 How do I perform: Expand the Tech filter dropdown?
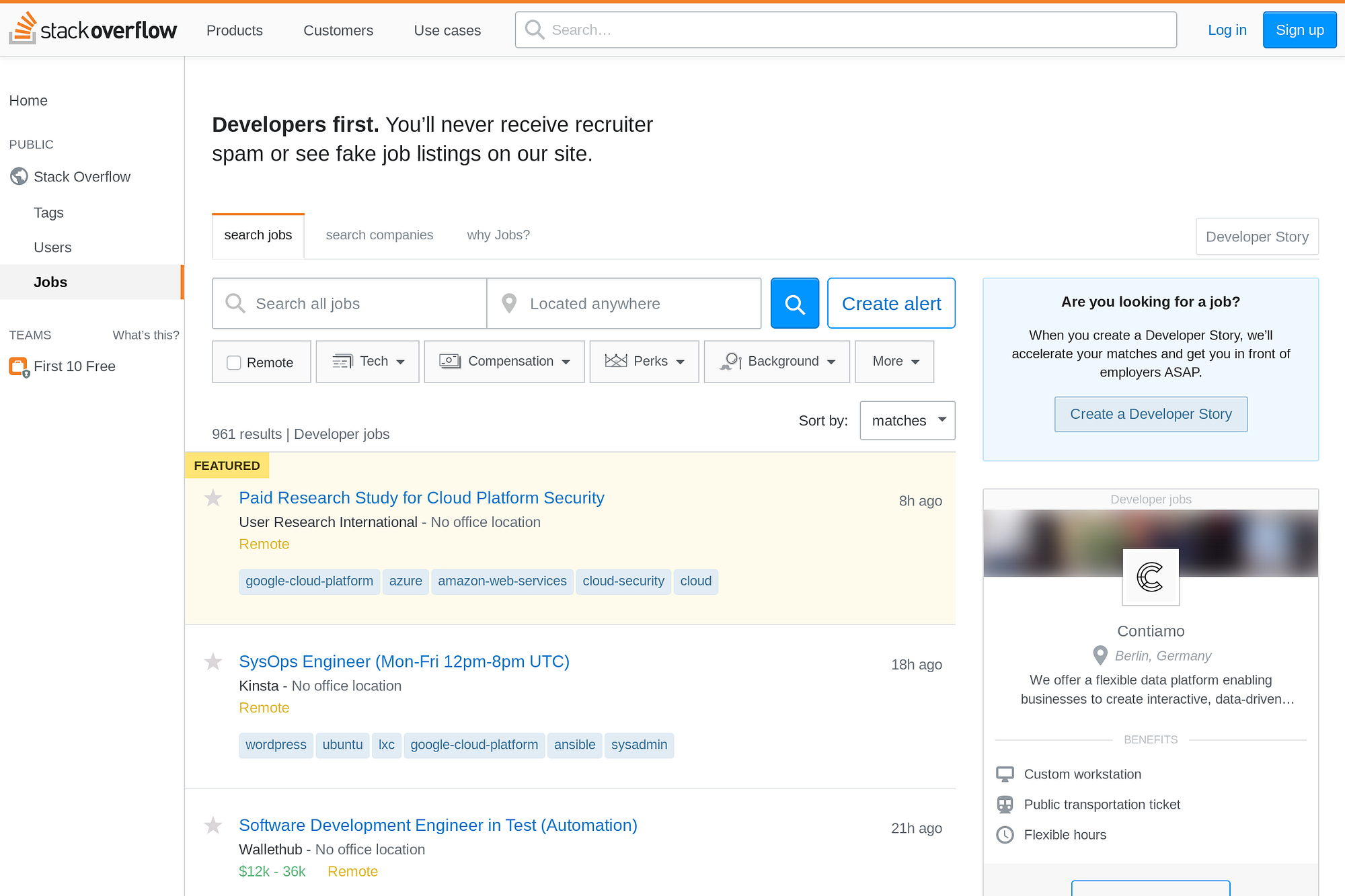tap(368, 362)
